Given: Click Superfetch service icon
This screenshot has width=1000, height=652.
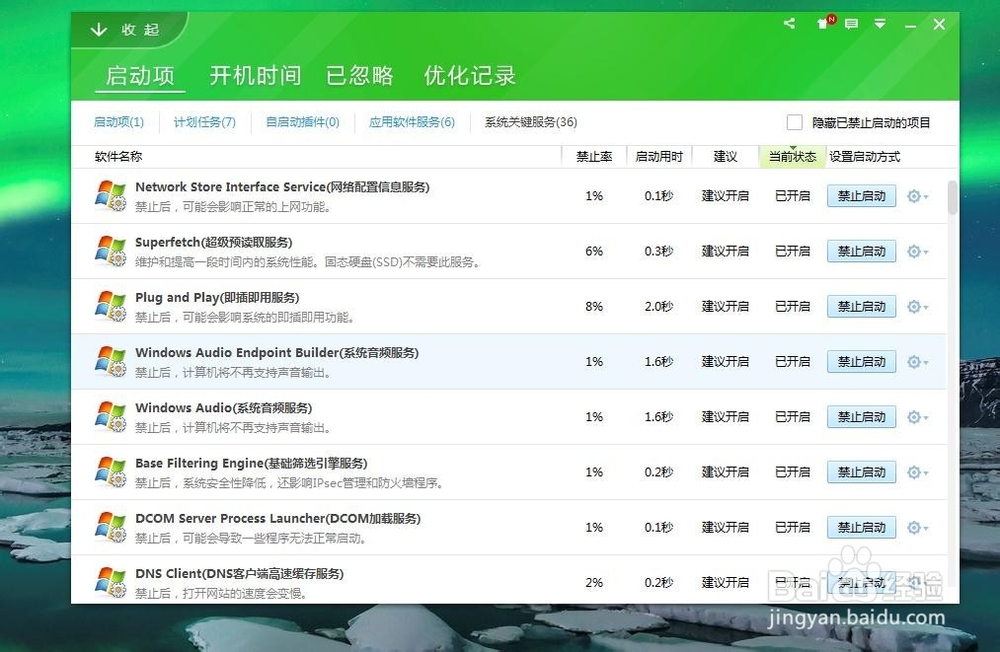Looking at the screenshot, I should pos(111,251).
